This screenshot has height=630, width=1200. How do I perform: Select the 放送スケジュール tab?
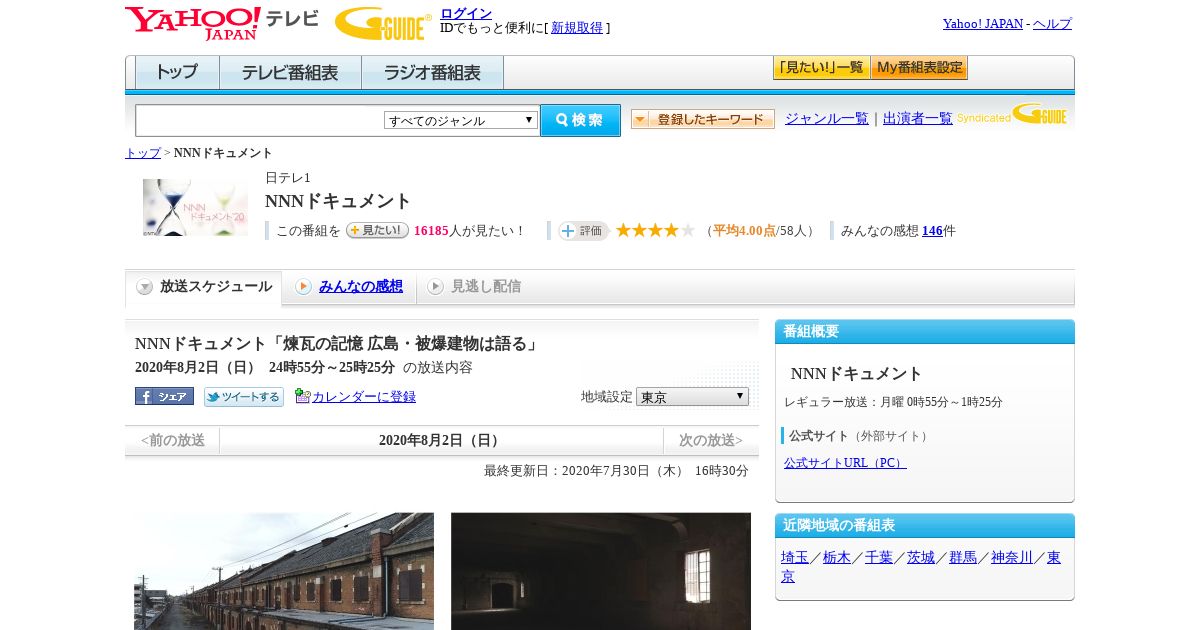click(x=204, y=287)
